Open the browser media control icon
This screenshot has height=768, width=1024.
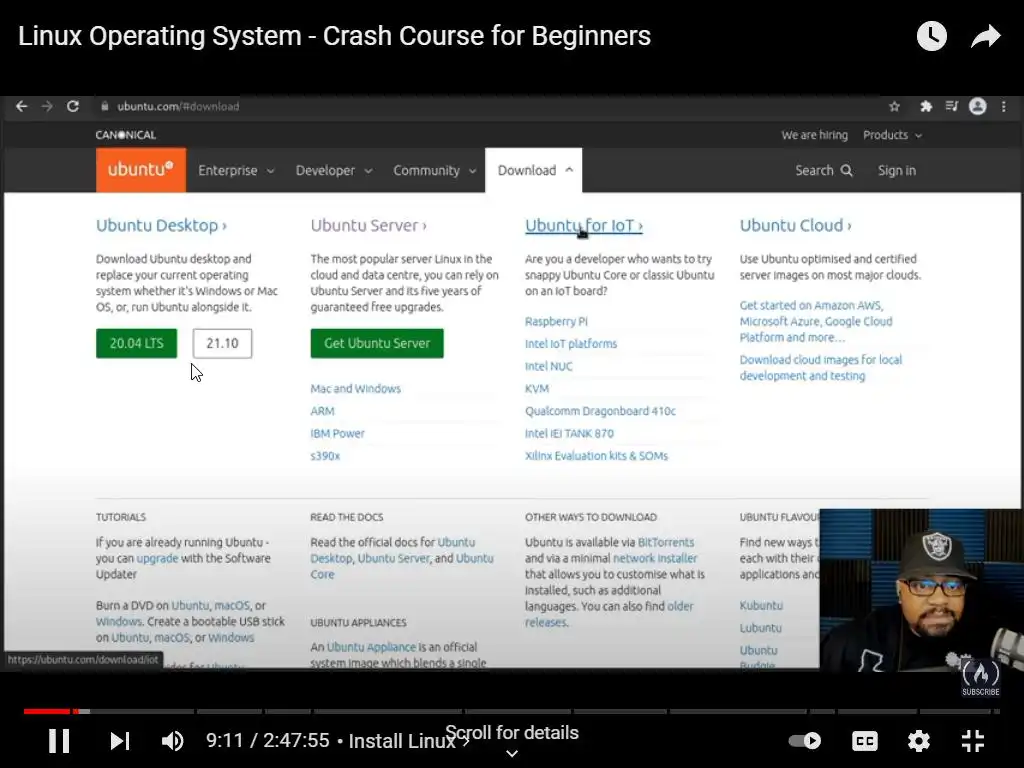click(952, 106)
